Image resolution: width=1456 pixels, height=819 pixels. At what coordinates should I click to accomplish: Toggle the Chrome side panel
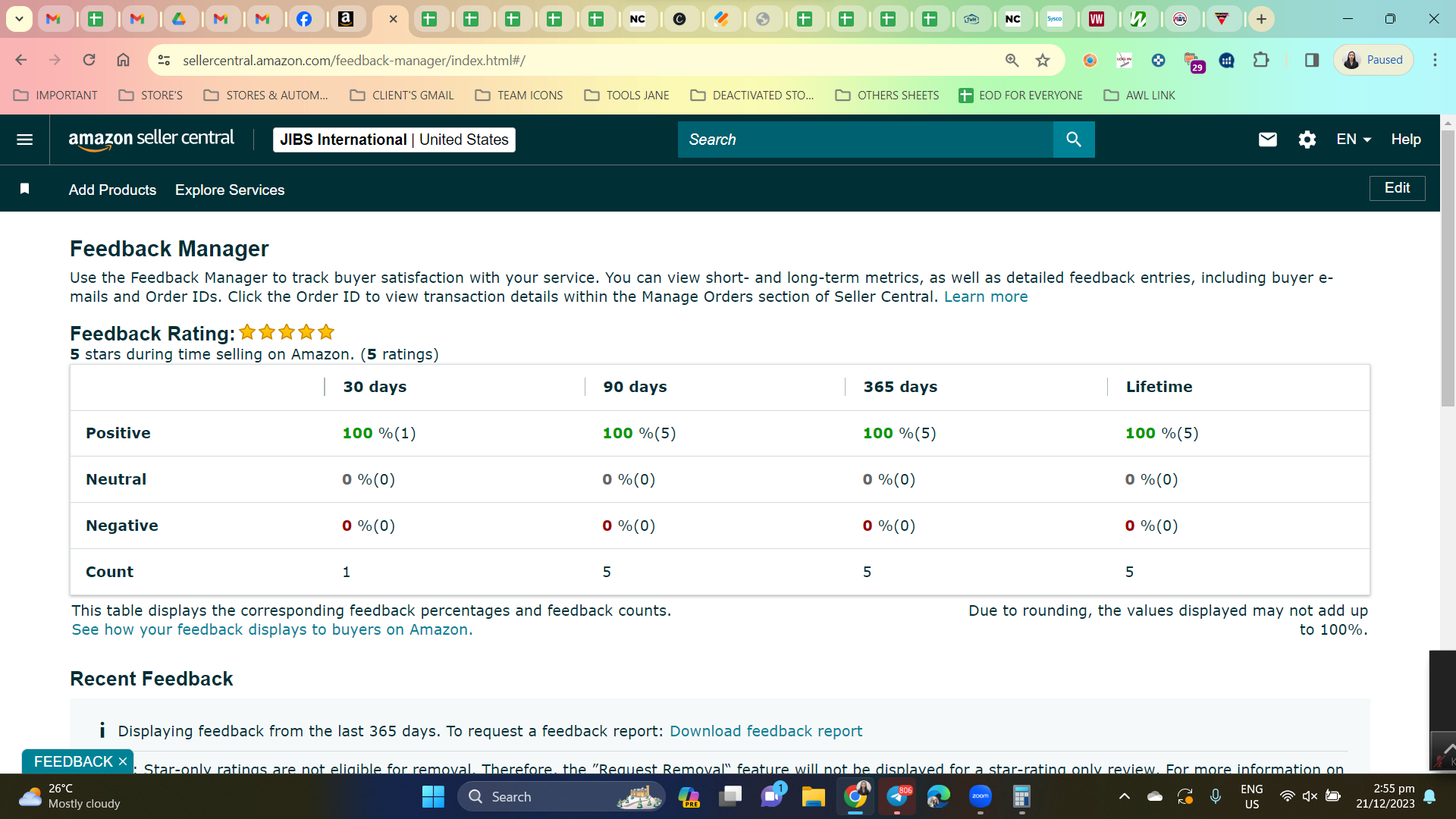click(1312, 60)
